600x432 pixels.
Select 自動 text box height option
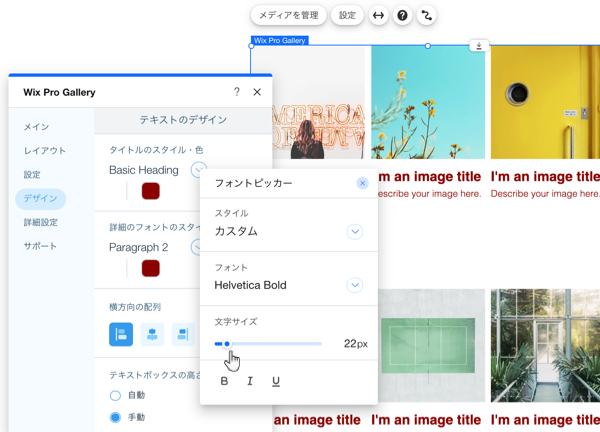coord(115,395)
